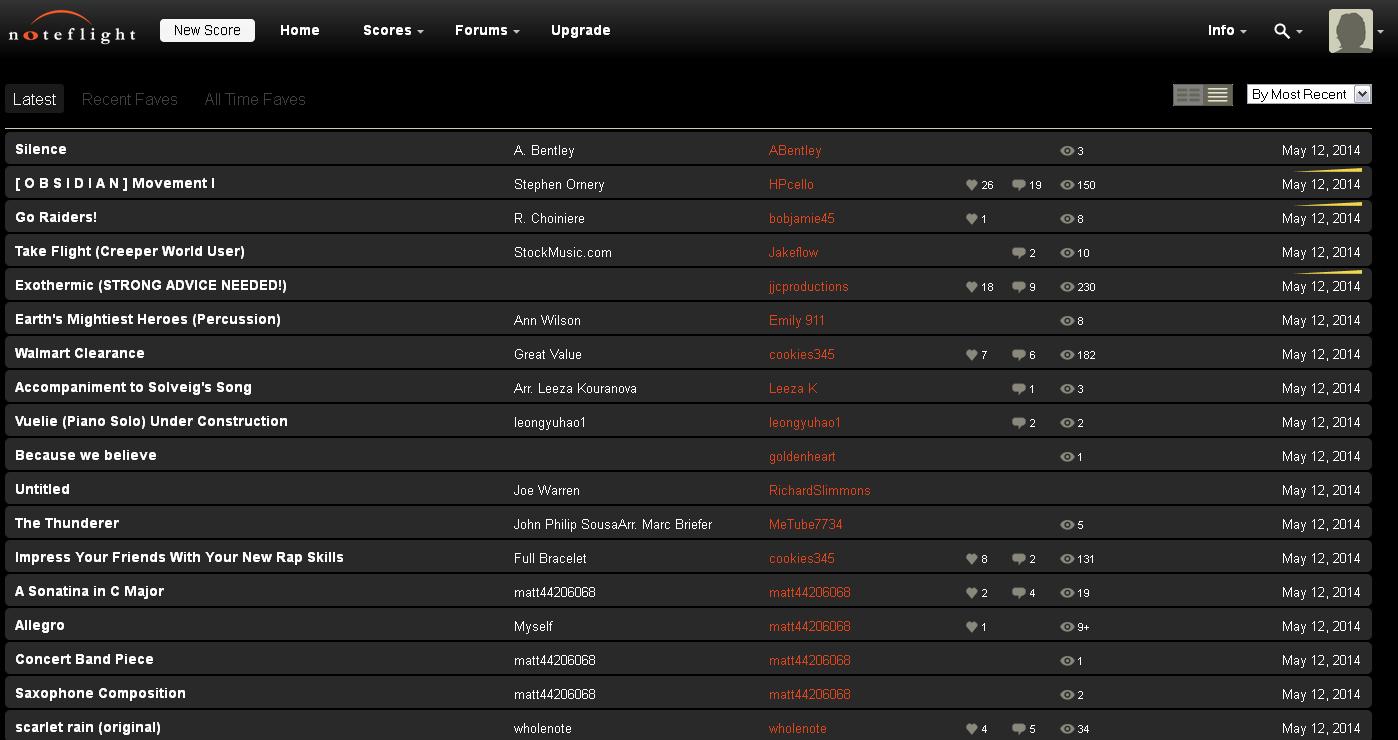Viewport: 1398px width, 740px height.
Task: Open the Because we believe score
Action: (86, 456)
